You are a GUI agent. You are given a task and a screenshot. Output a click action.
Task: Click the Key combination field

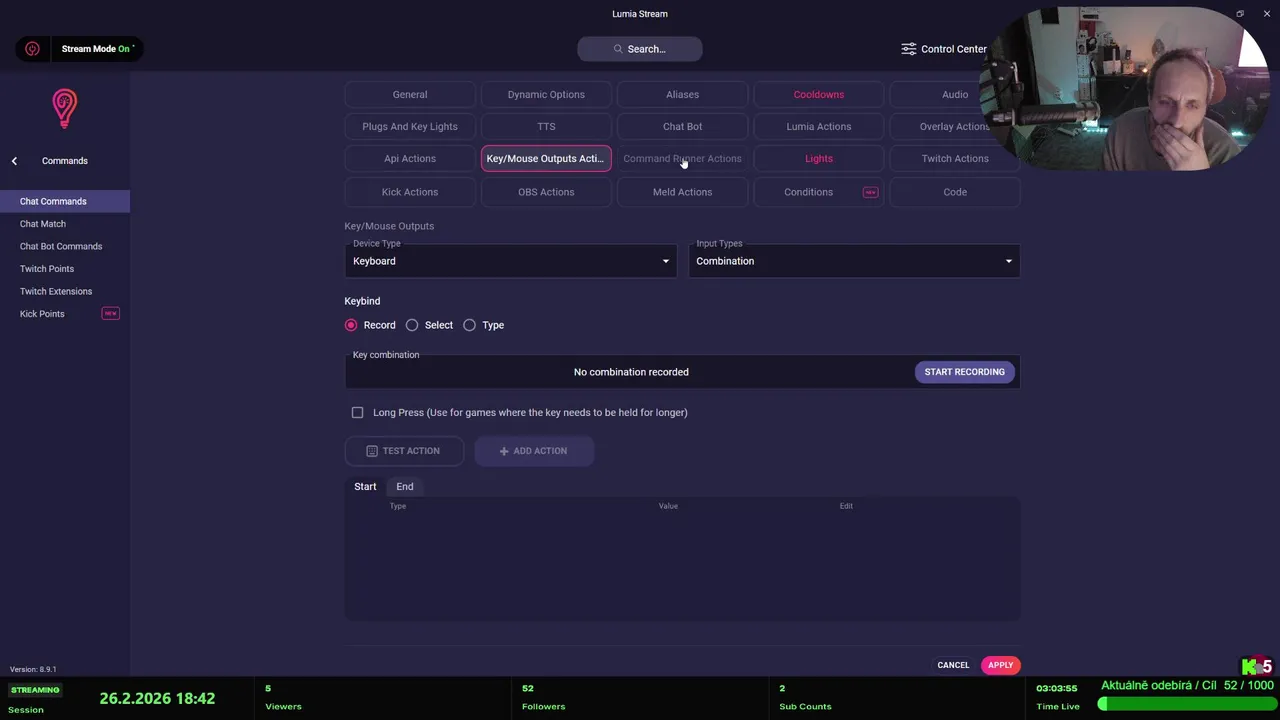click(x=682, y=372)
